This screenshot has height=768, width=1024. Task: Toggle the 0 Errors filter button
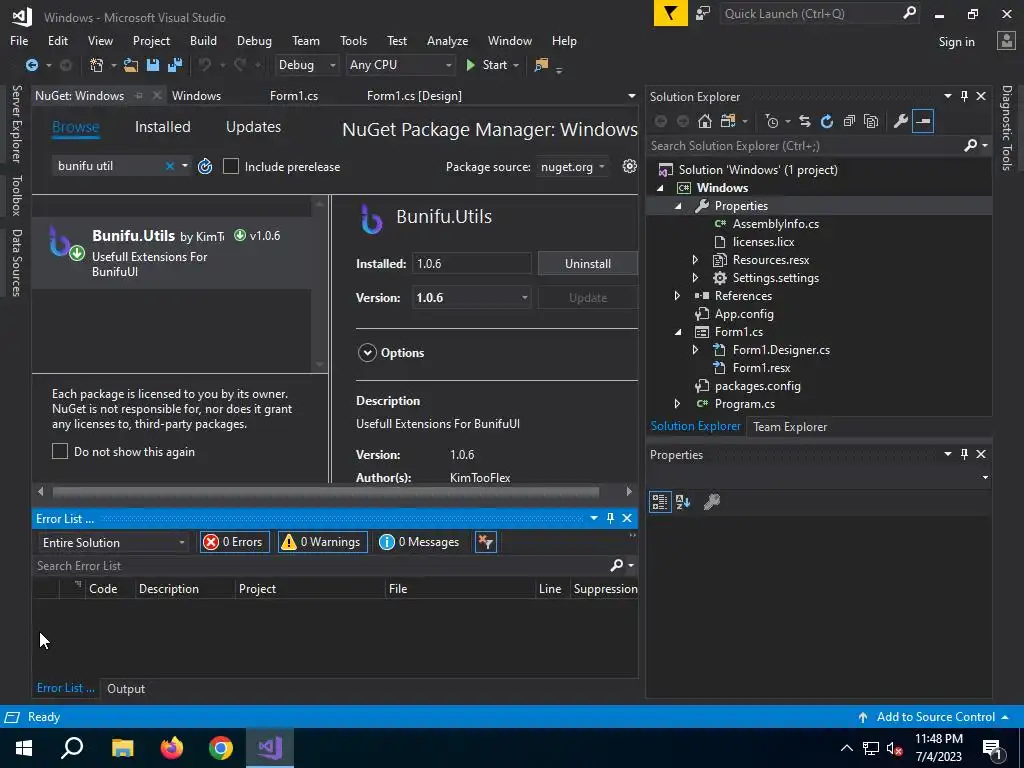click(234, 542)
